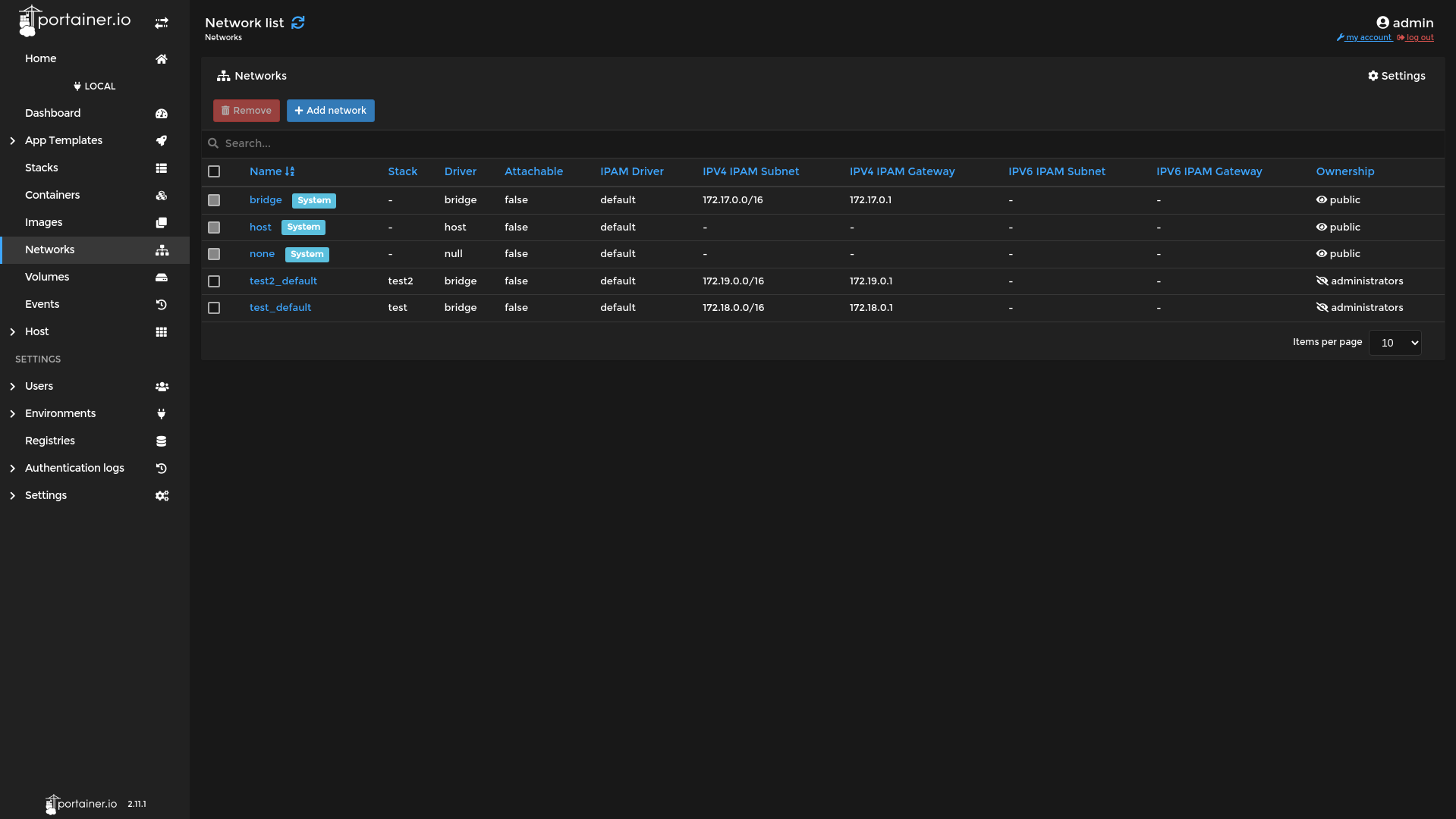Click the Settings cogs sidebar icon
The height and width of the screenshot is (819, 1456).
point(162,496)
